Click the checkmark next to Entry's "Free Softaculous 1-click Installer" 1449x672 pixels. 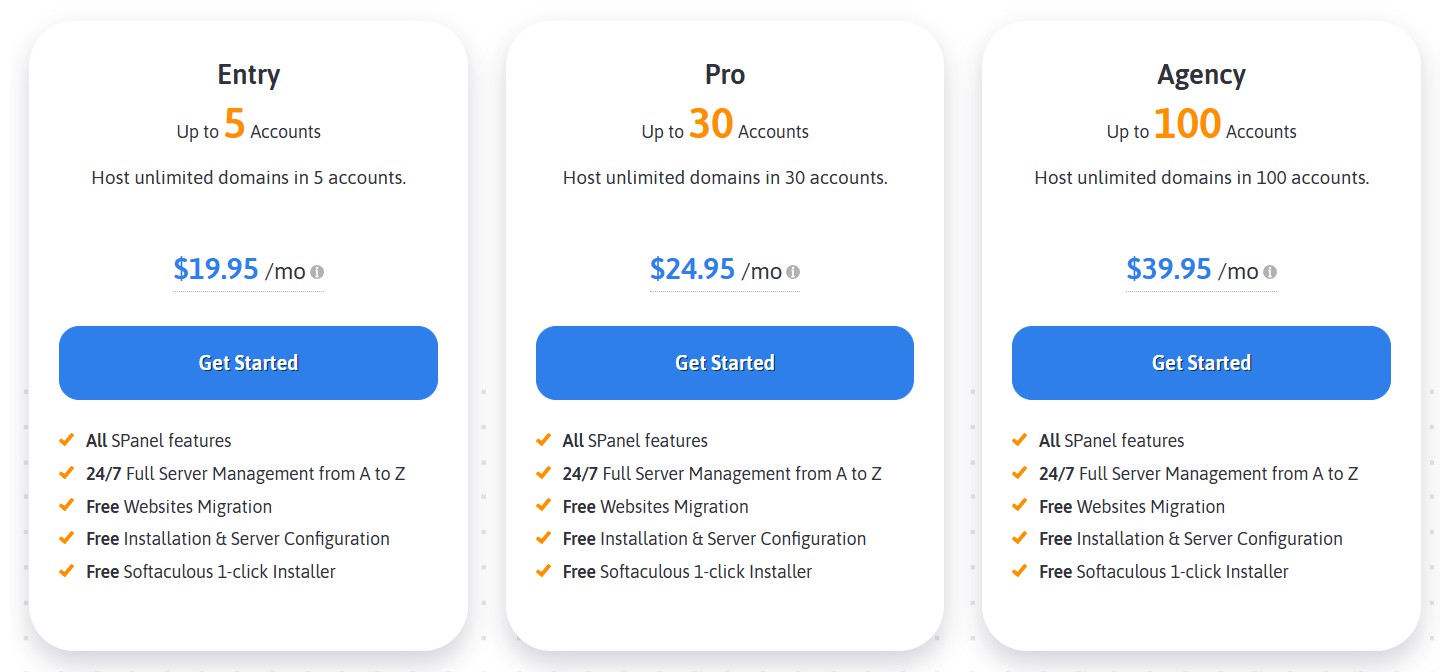(x=68, y=571)
